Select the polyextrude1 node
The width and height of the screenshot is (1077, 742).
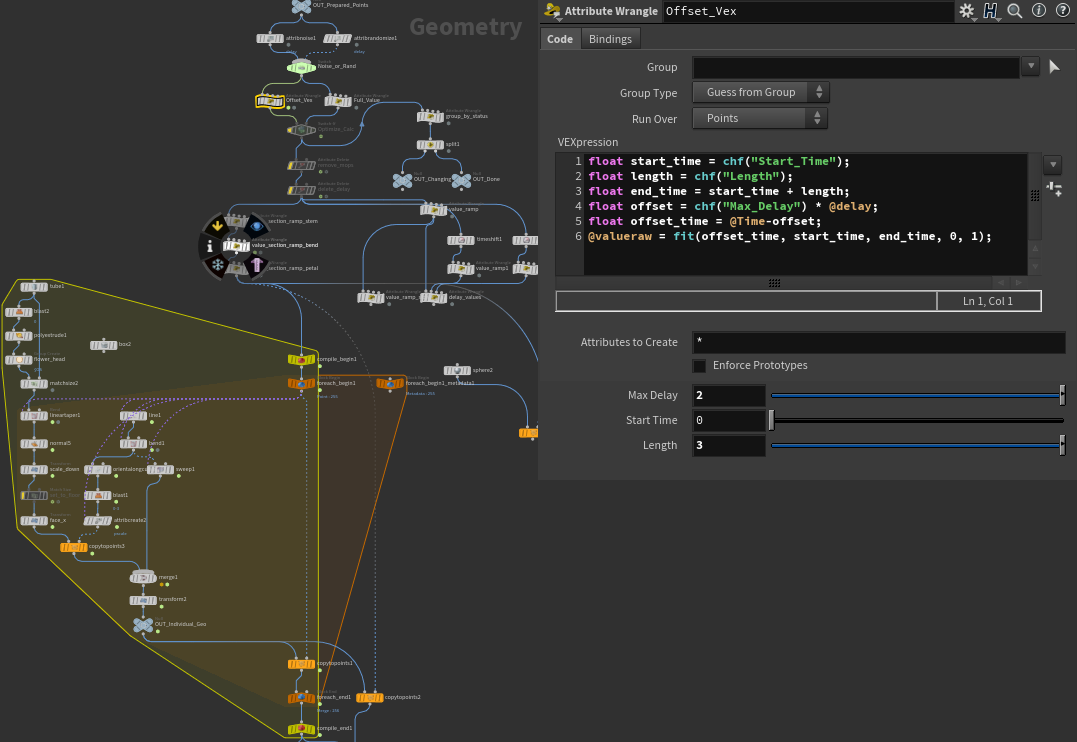point(19,335)
